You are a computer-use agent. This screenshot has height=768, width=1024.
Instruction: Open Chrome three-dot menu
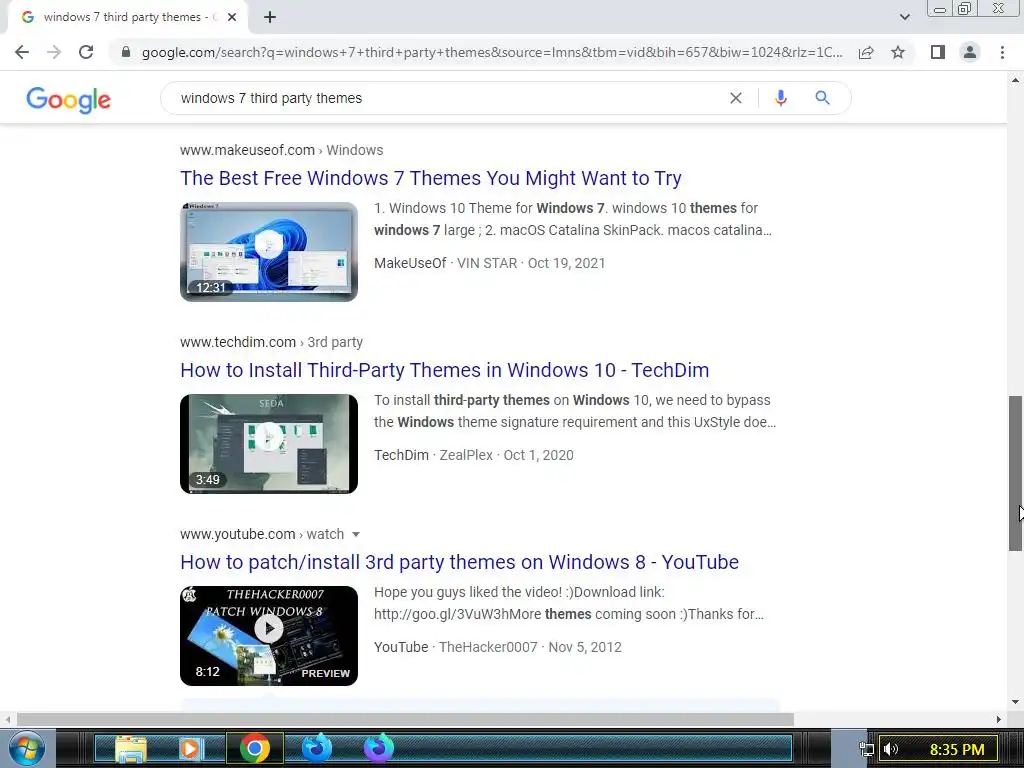click(x=1002, y=52)
